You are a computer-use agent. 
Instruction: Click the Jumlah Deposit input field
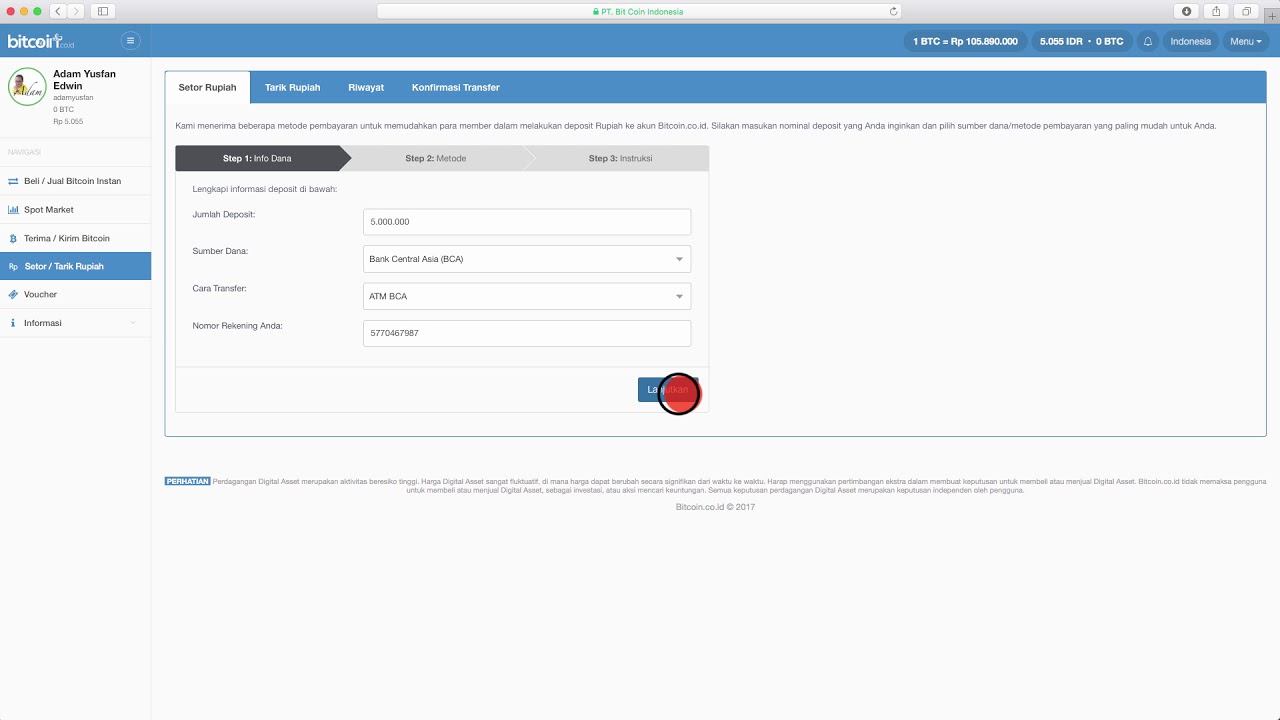click(527, 222)
